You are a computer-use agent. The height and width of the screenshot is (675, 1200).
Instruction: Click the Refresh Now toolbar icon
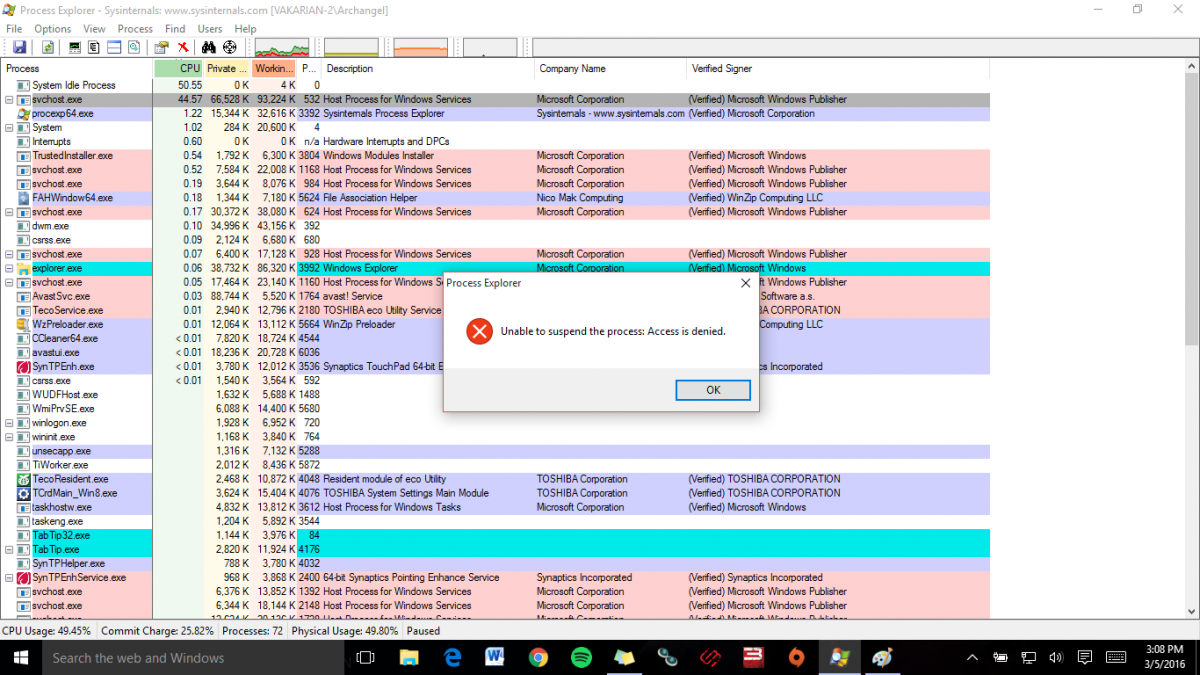point(47,47)
